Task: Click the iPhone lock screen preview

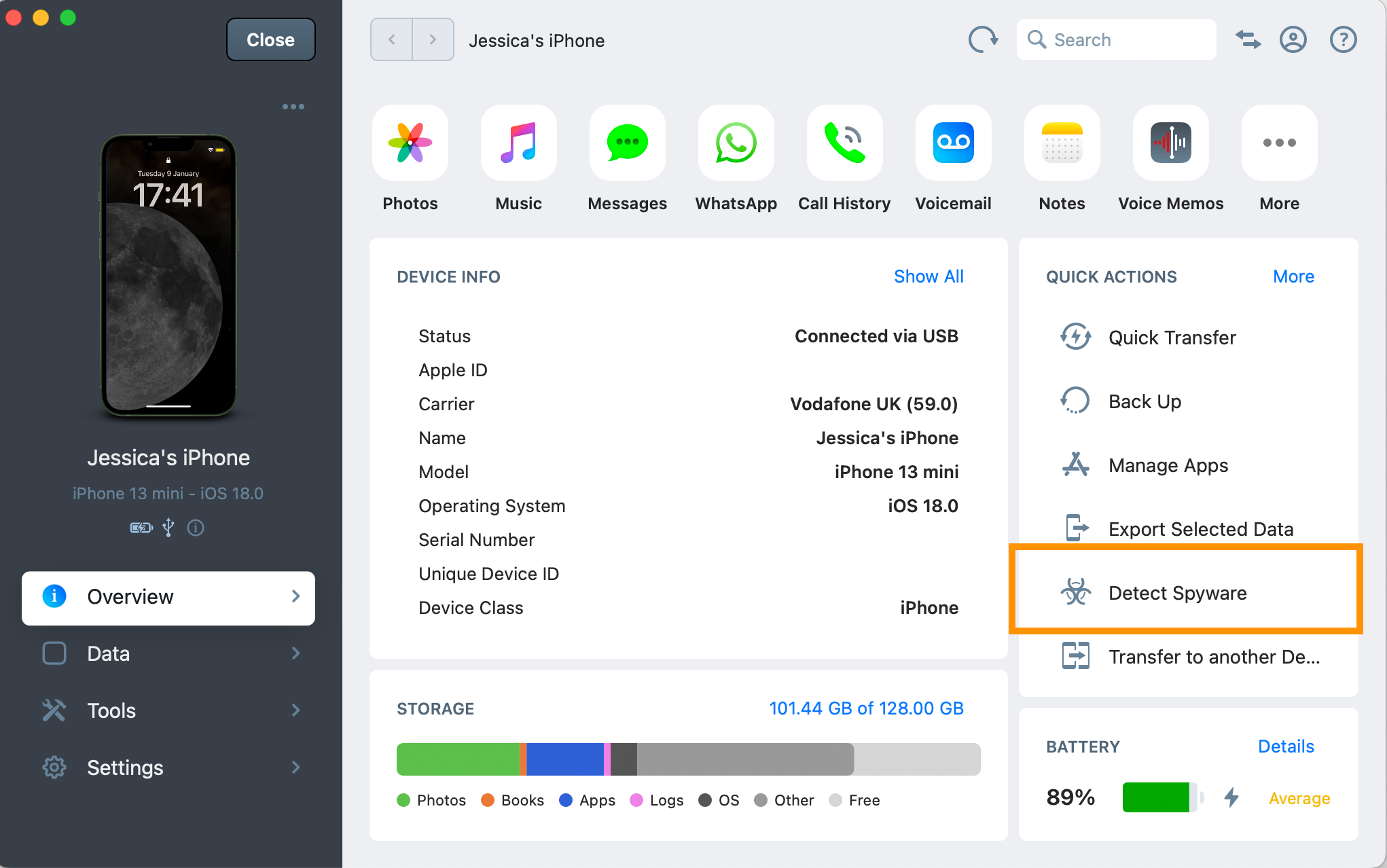Action: coord(168,275)
